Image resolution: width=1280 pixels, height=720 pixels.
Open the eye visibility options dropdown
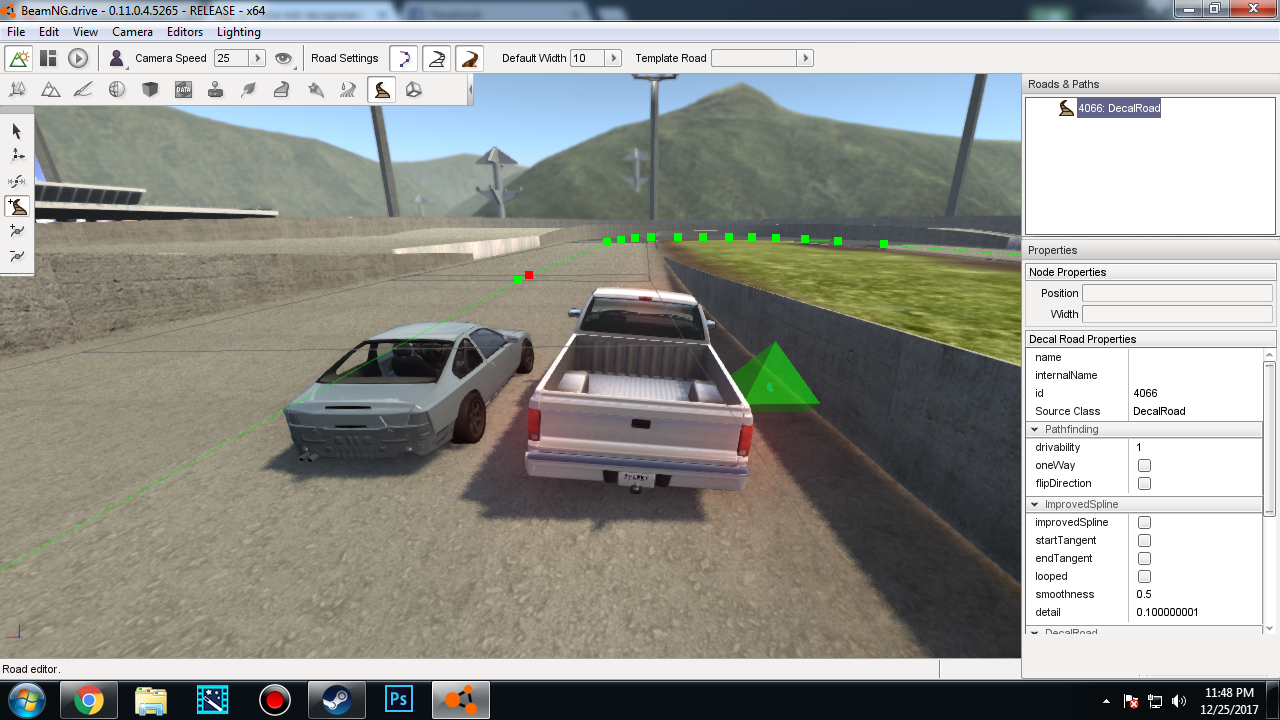click(x=285, y=58)
